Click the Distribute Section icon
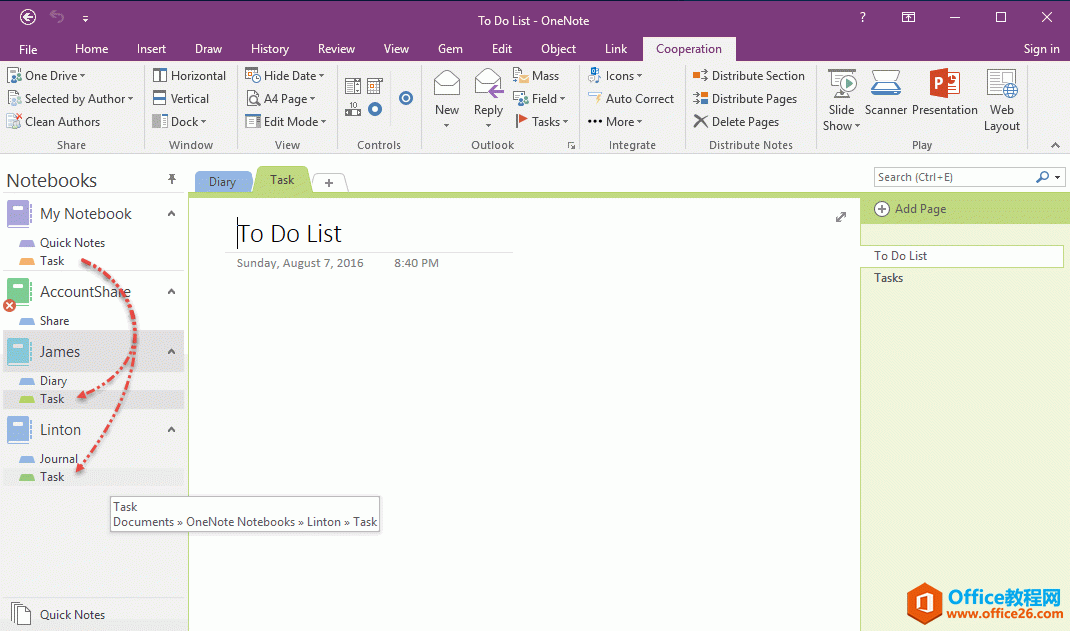Screen dimensions: 1070x631 point(701,76)
